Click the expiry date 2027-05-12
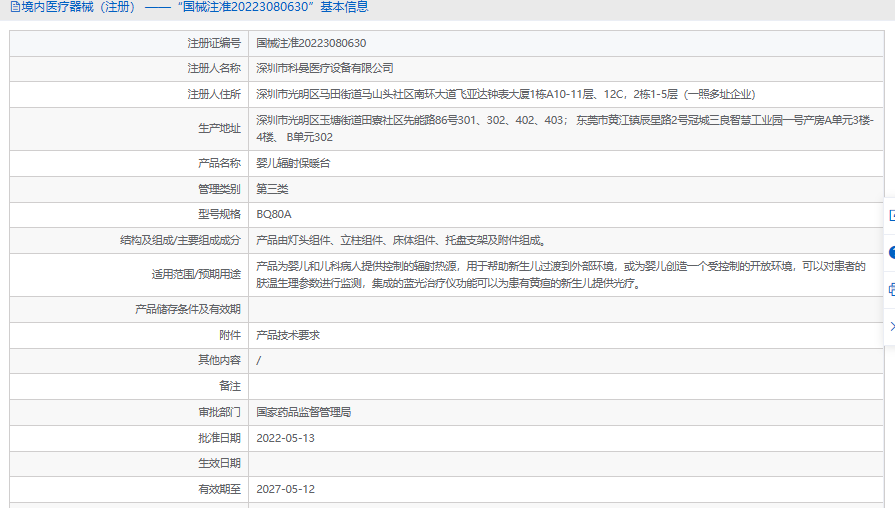Screen dimensions: 895x508 click(285, 489)
